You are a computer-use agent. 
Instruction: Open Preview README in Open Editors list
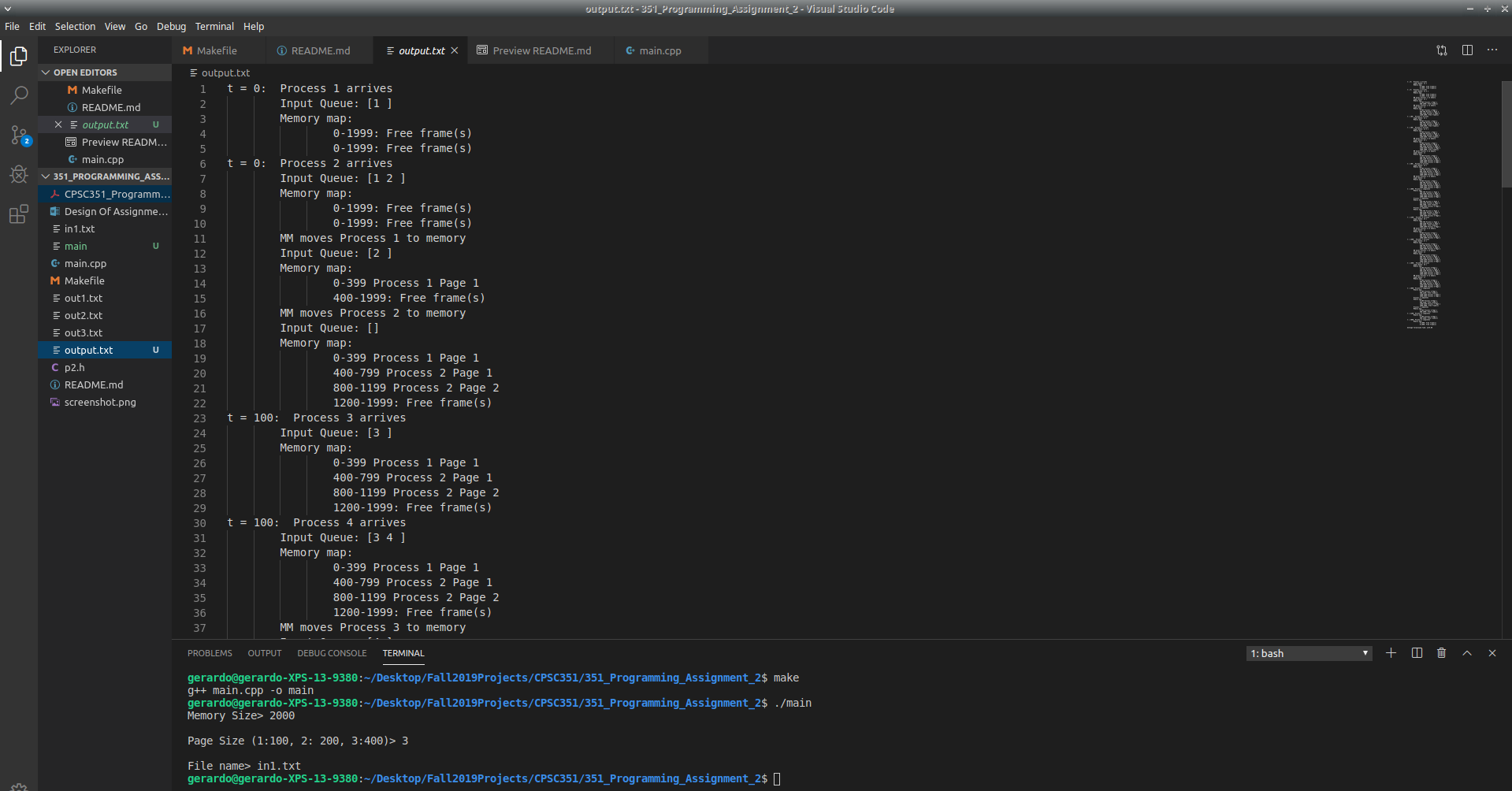105,142
